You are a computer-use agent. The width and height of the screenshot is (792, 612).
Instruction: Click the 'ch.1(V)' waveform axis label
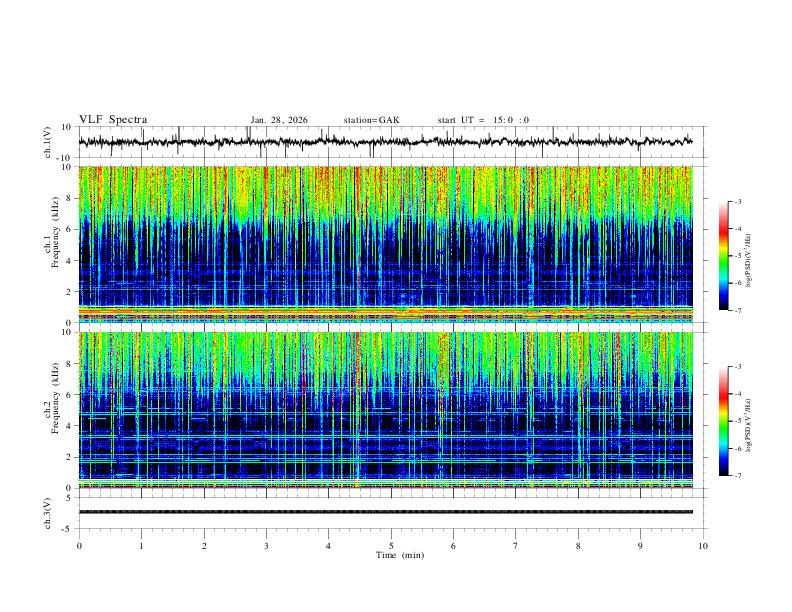[x=48, y=142]
